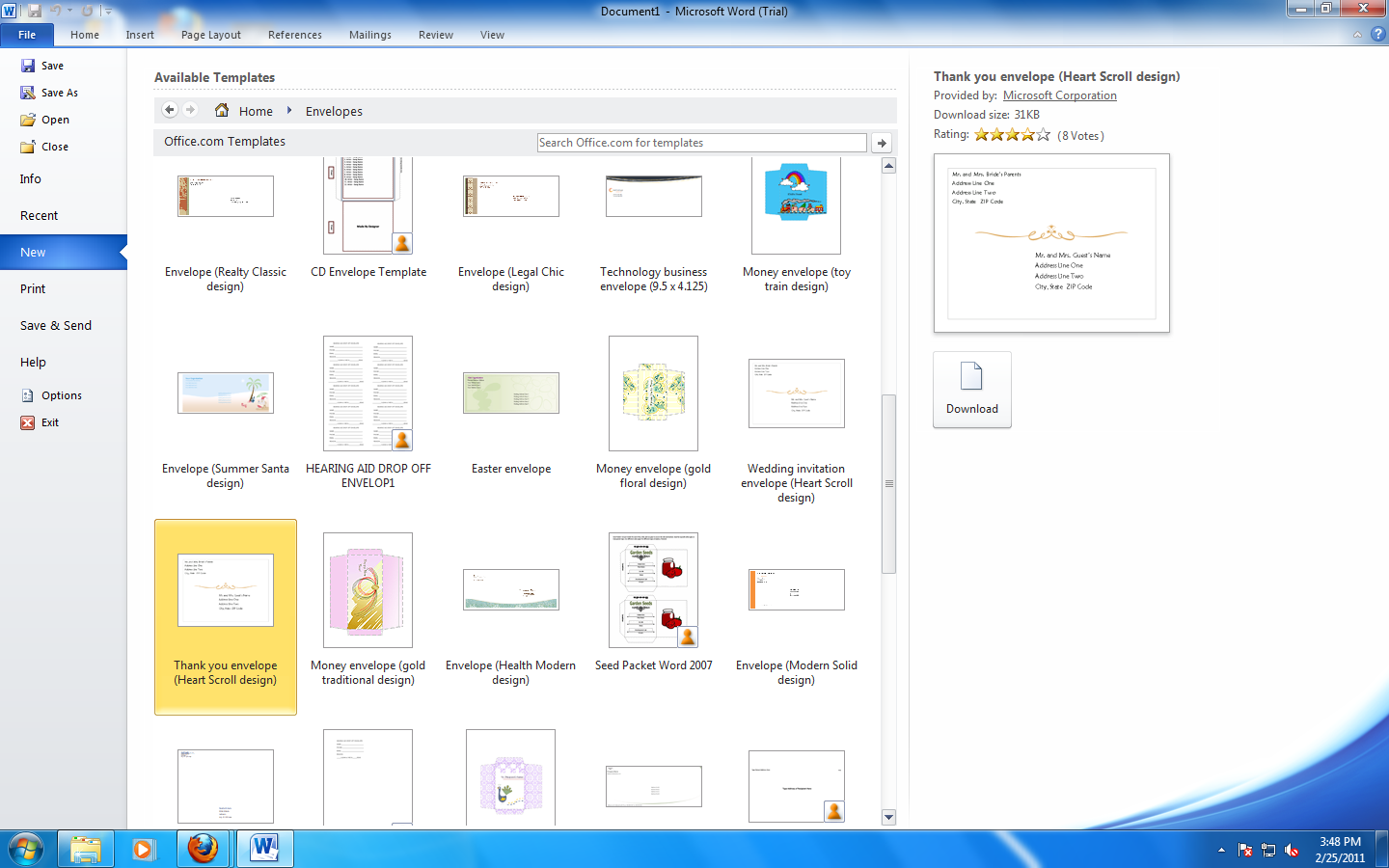Switch to the Insert ribbon tab
This screenshot has height=868, width=1389.
[x=140, y=35]
